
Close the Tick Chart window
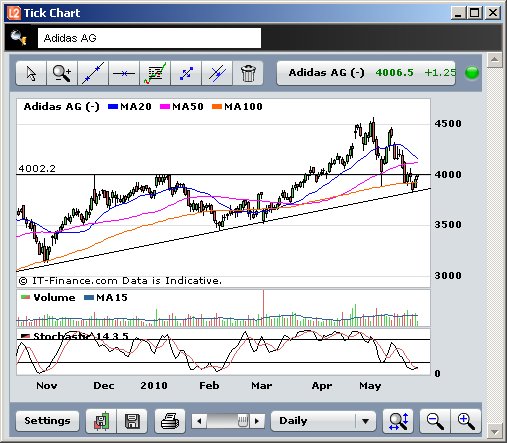coord(493,13)
